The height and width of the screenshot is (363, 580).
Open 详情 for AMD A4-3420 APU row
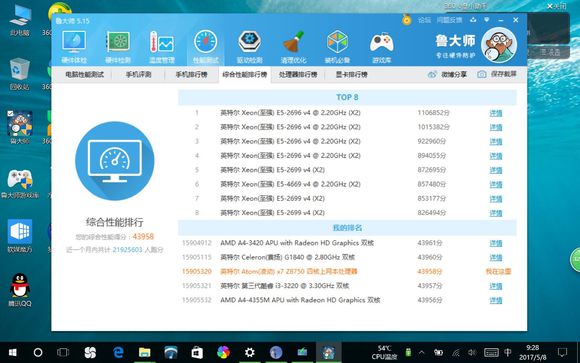coord(496,243)
